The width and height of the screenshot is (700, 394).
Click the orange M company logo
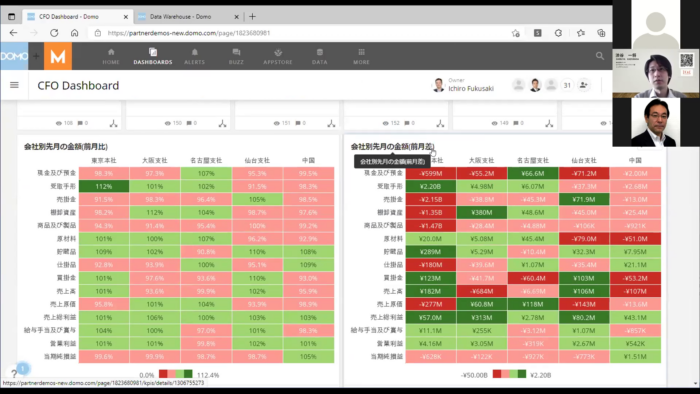[x=58, y=56]
